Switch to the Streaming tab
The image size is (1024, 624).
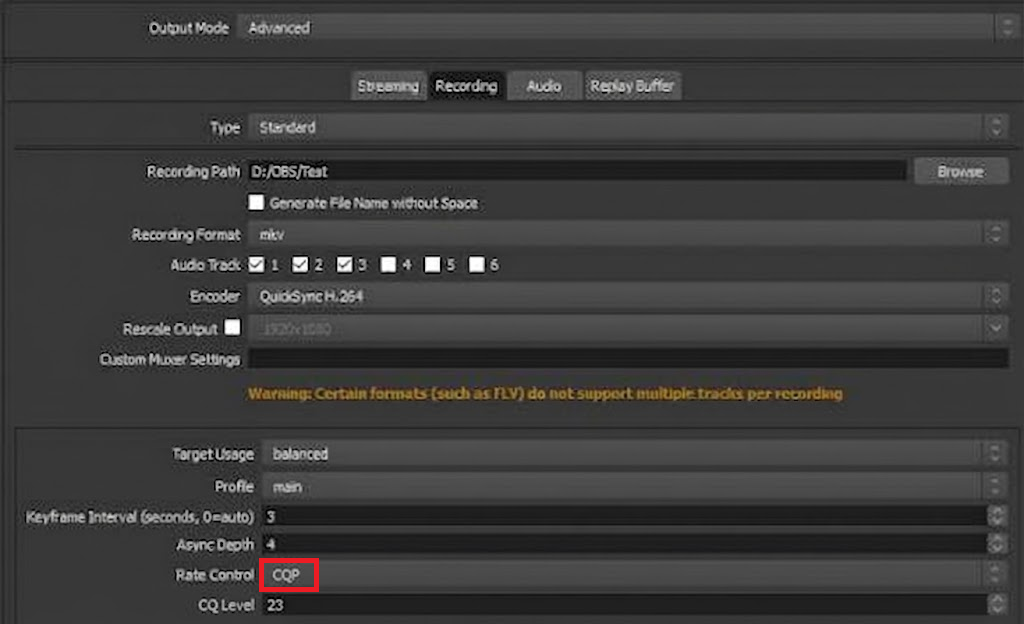pos(389,86)
